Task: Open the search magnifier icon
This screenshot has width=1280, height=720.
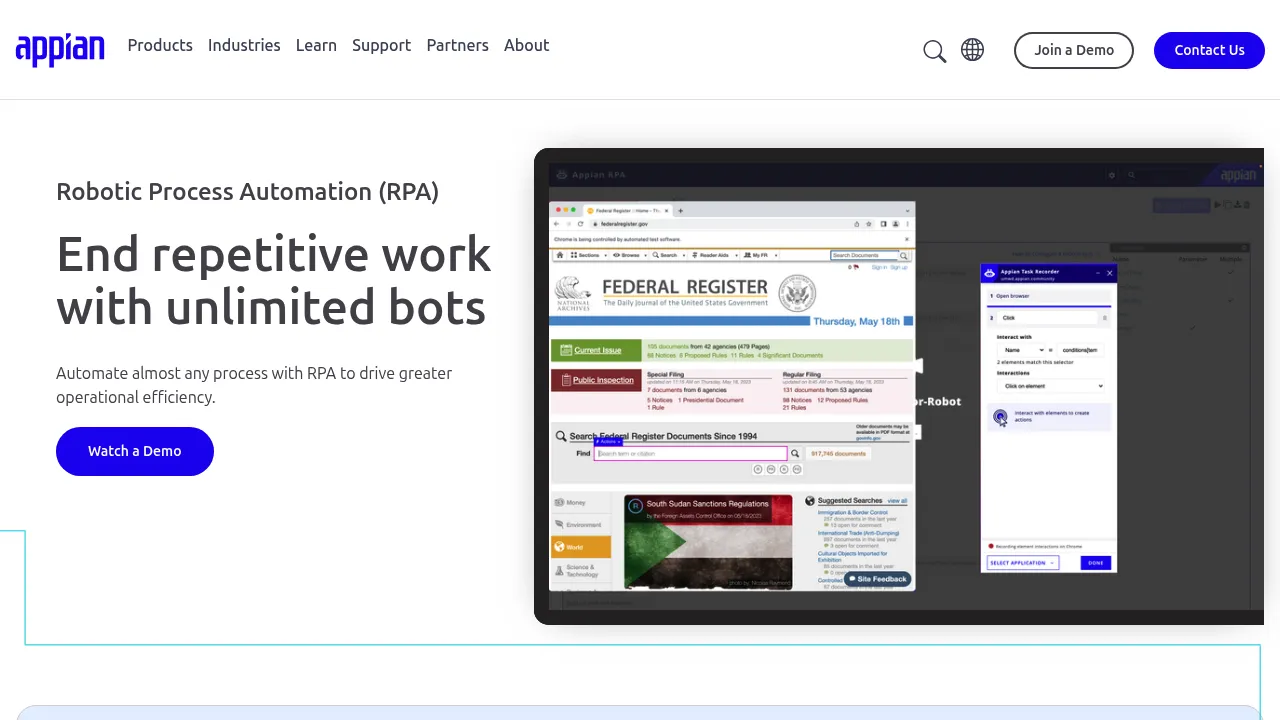Action: (x=935, y=51)
